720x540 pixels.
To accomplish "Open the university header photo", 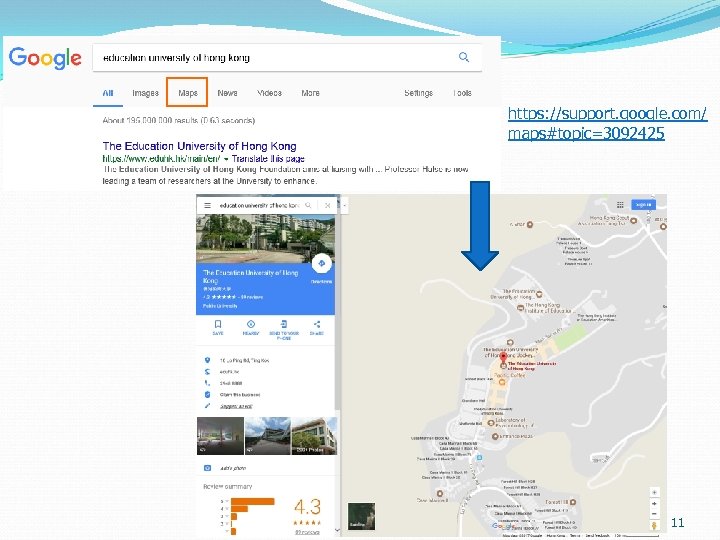I will [x=265, y=239].
